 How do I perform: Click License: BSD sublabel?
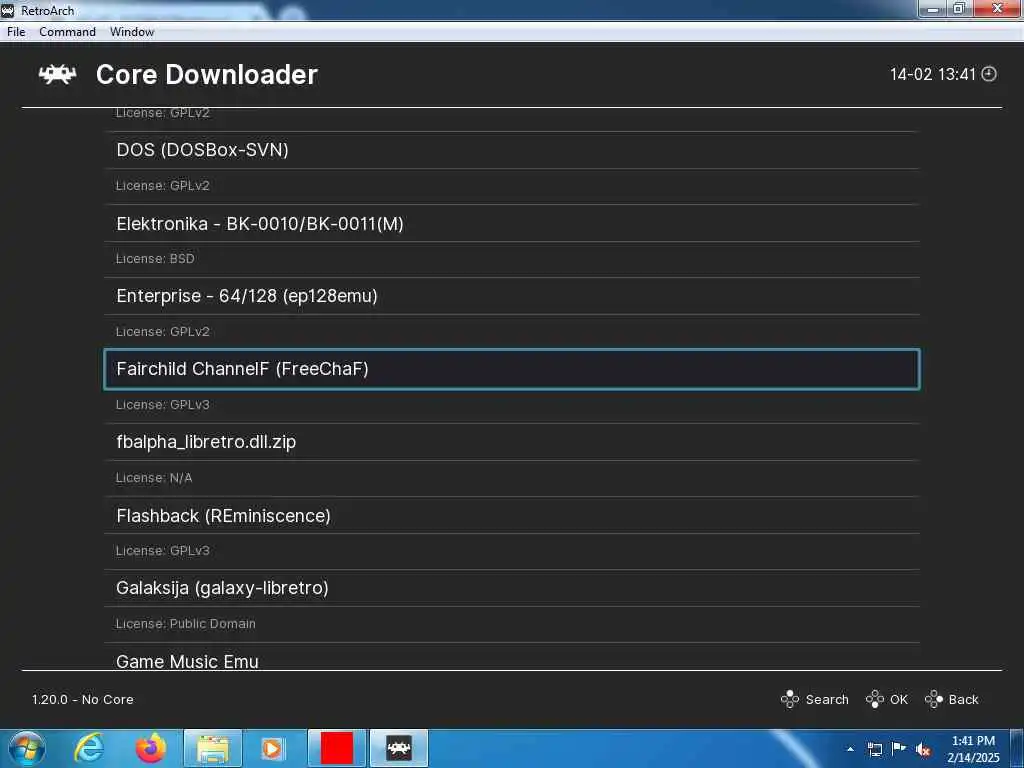point(155,259)
